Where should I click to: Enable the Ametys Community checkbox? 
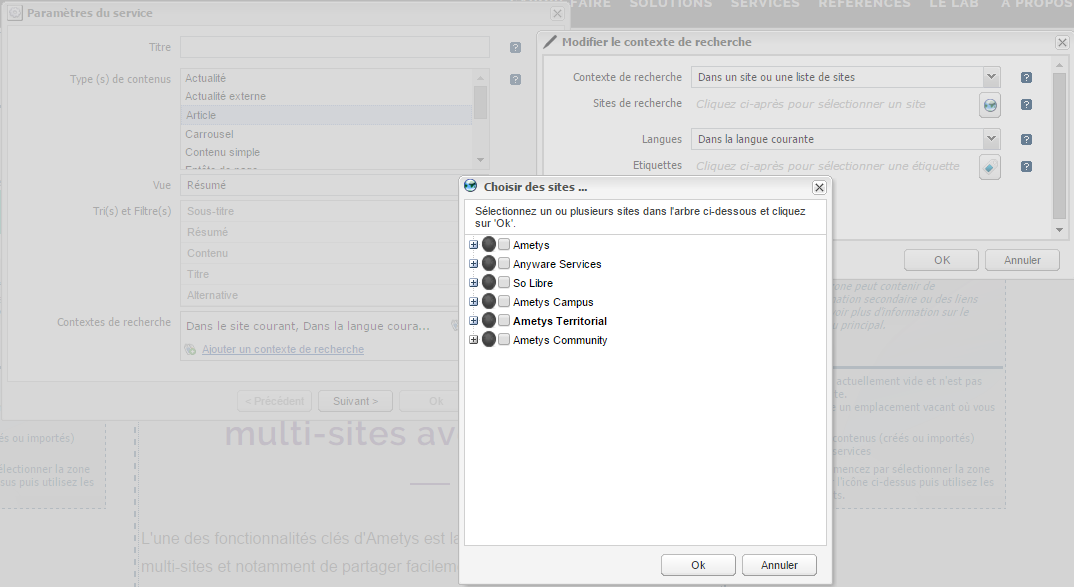(504, 340)
